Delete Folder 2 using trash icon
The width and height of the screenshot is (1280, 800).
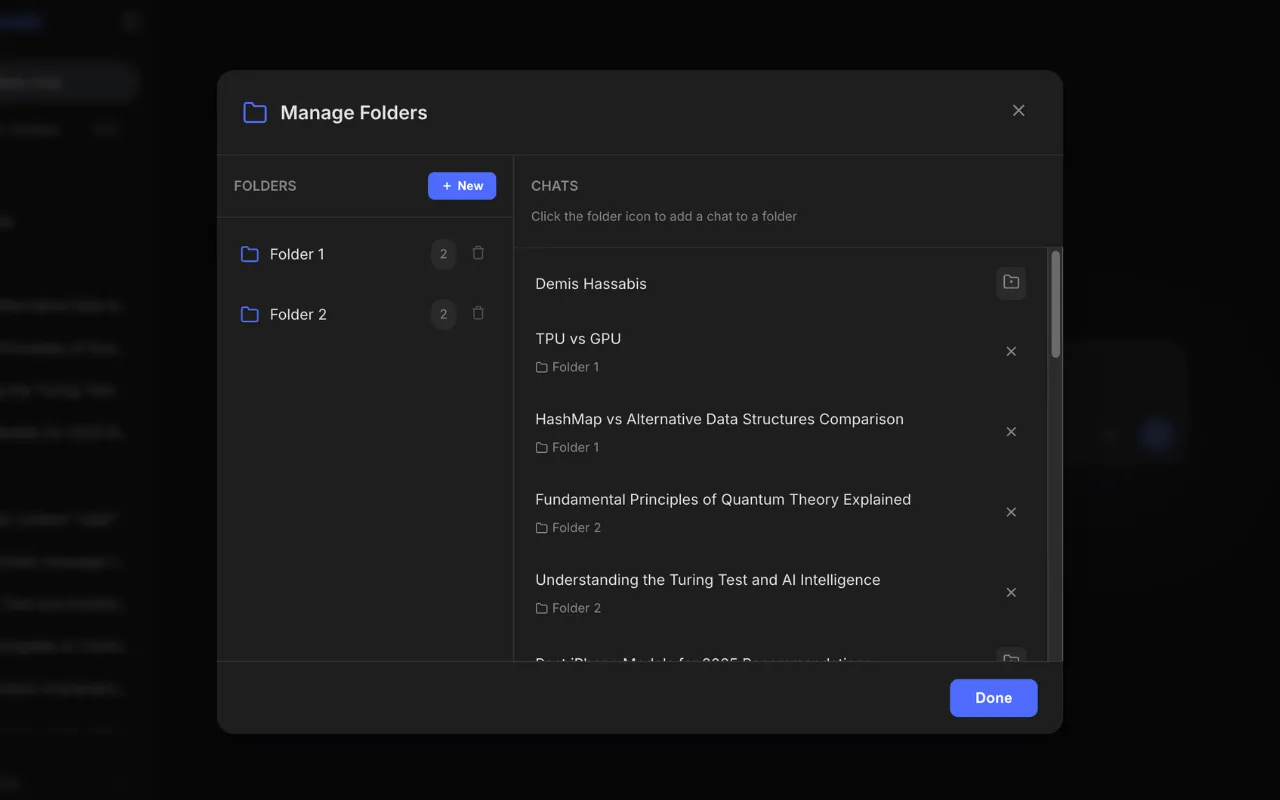tap(478, 314)
